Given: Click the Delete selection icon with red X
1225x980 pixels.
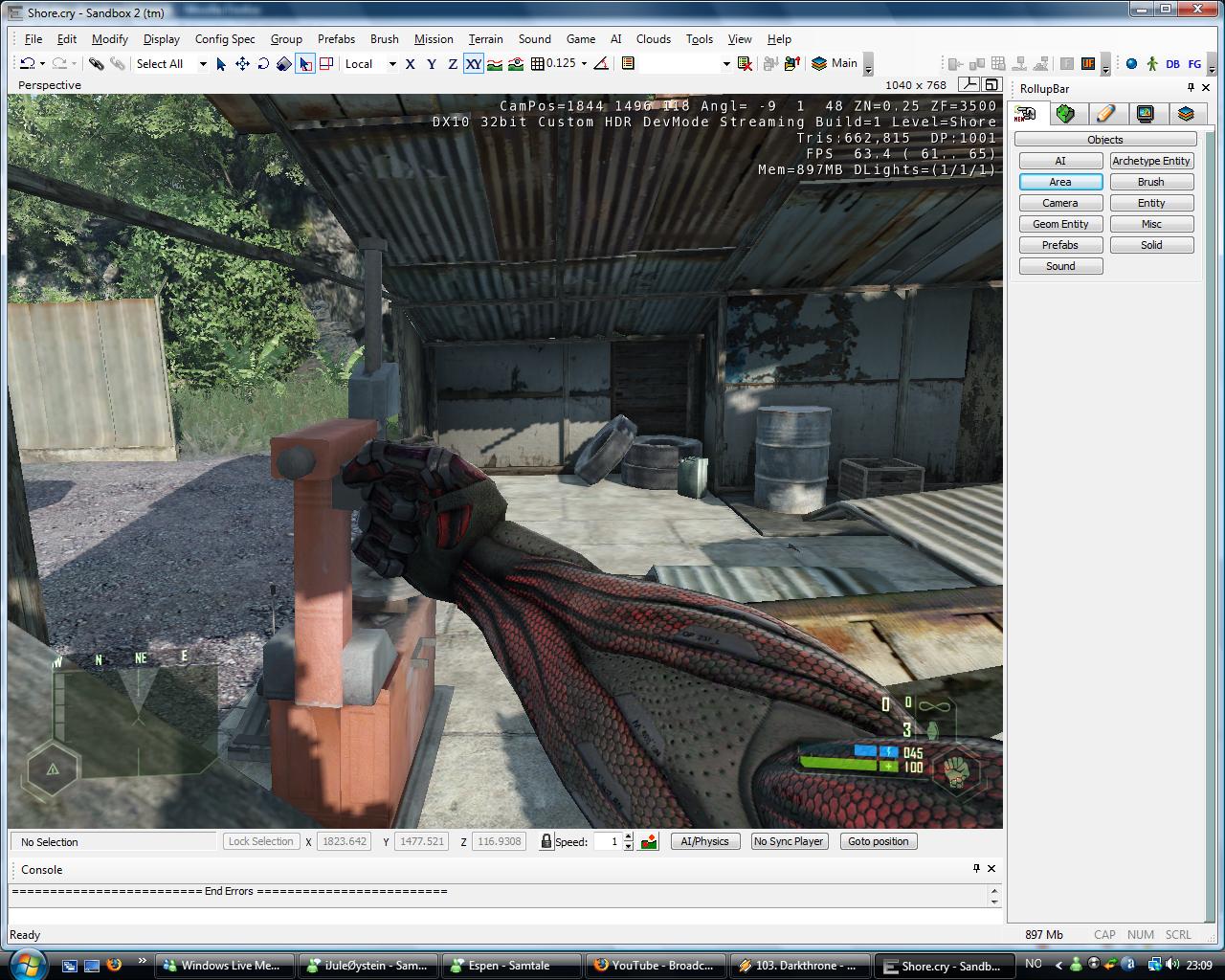Looking at the screenshot, I should [745, 63].
